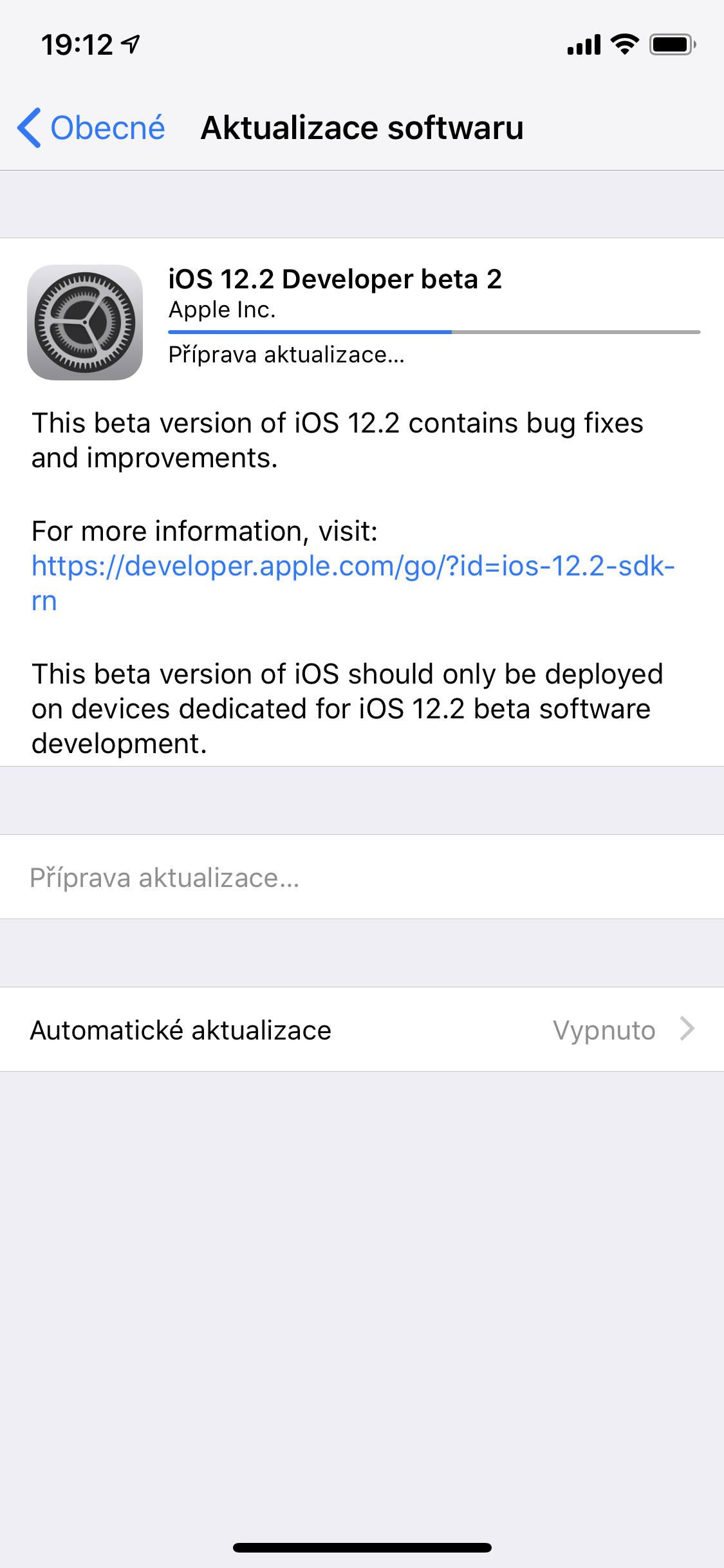Tap the battery icon in status bar
Viewport: 724px width, 1568px height.
coord(673,44)
